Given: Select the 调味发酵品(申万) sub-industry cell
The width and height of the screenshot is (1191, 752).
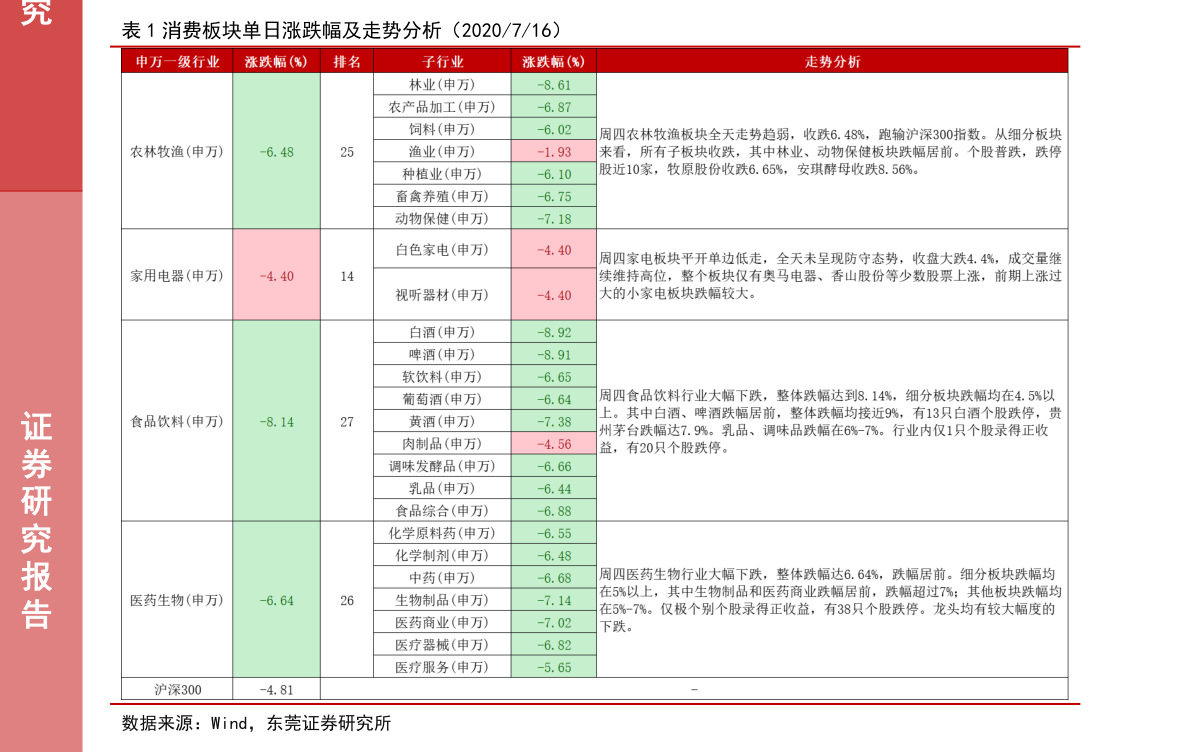Looking at the screenshot, I should coord(442,466).
